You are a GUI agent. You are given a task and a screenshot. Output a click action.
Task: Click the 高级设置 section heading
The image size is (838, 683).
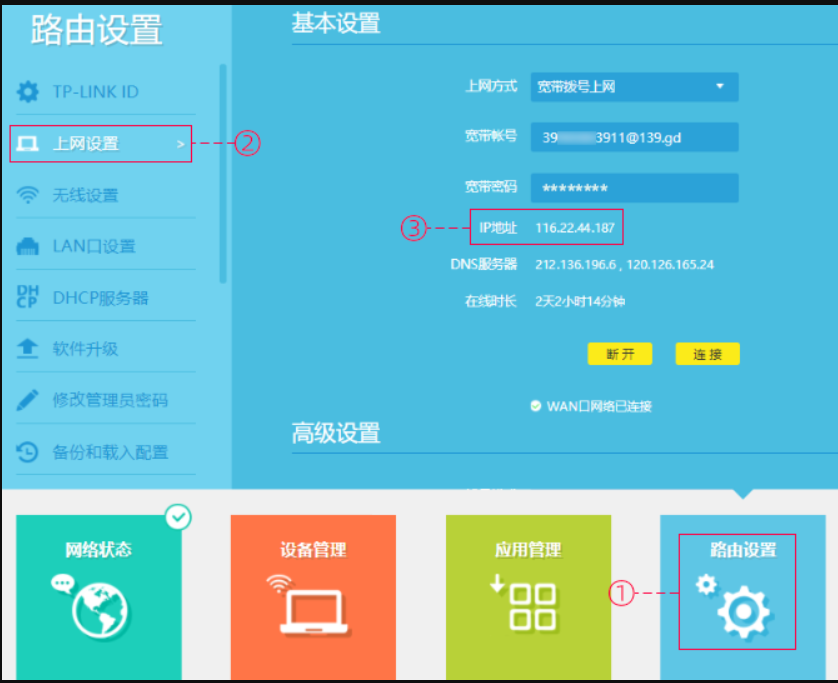[x=336, y=433]
